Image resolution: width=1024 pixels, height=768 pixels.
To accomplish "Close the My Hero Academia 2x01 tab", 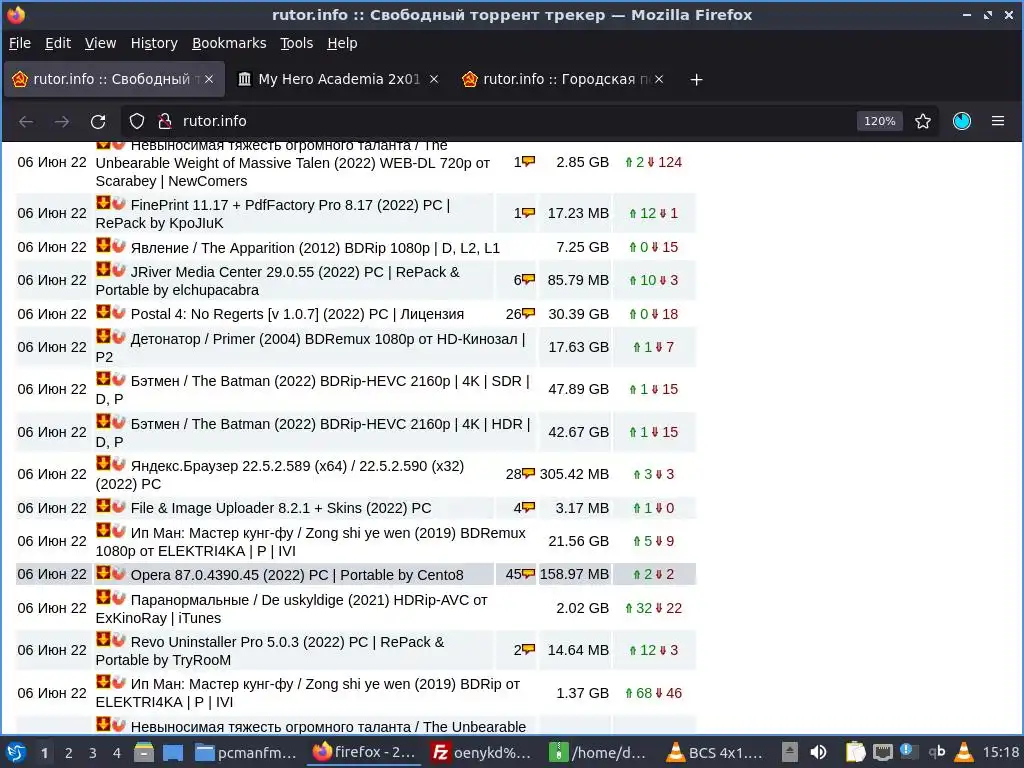I will click(434, 80).
